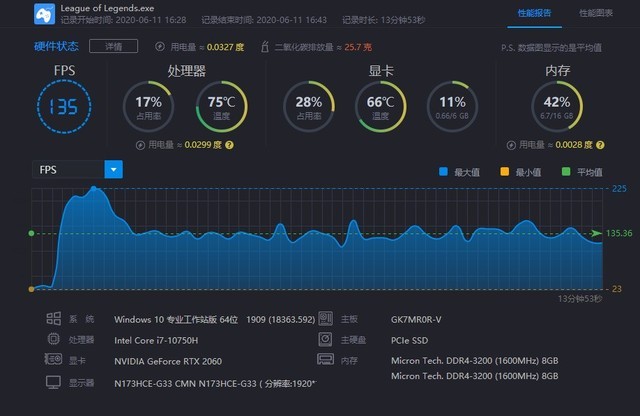Toggle the blue 最大值 legend checkbox
The height and width of the screenshot is (416, 640).
443,172
